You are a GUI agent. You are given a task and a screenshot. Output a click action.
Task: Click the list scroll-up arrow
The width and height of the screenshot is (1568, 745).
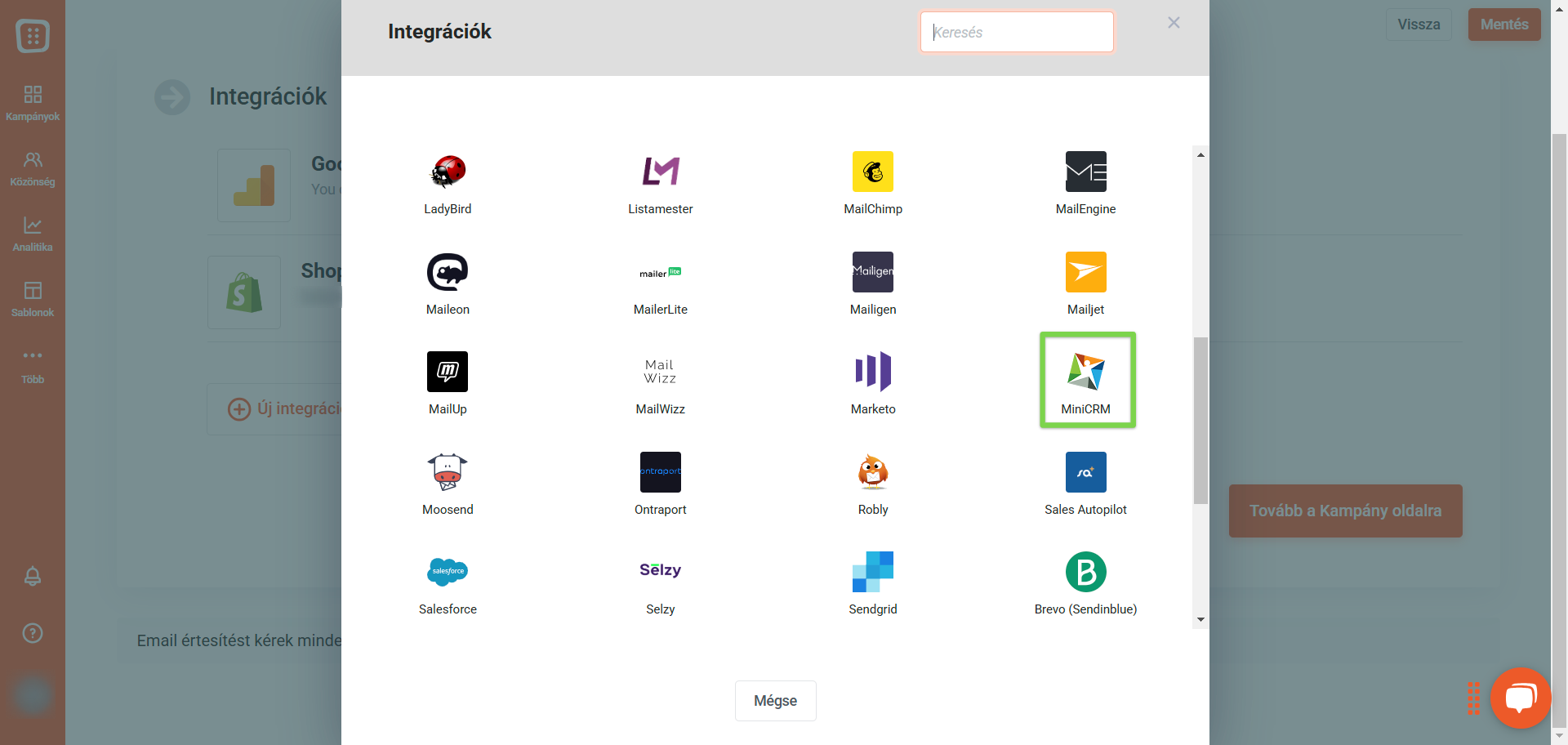1200,154
